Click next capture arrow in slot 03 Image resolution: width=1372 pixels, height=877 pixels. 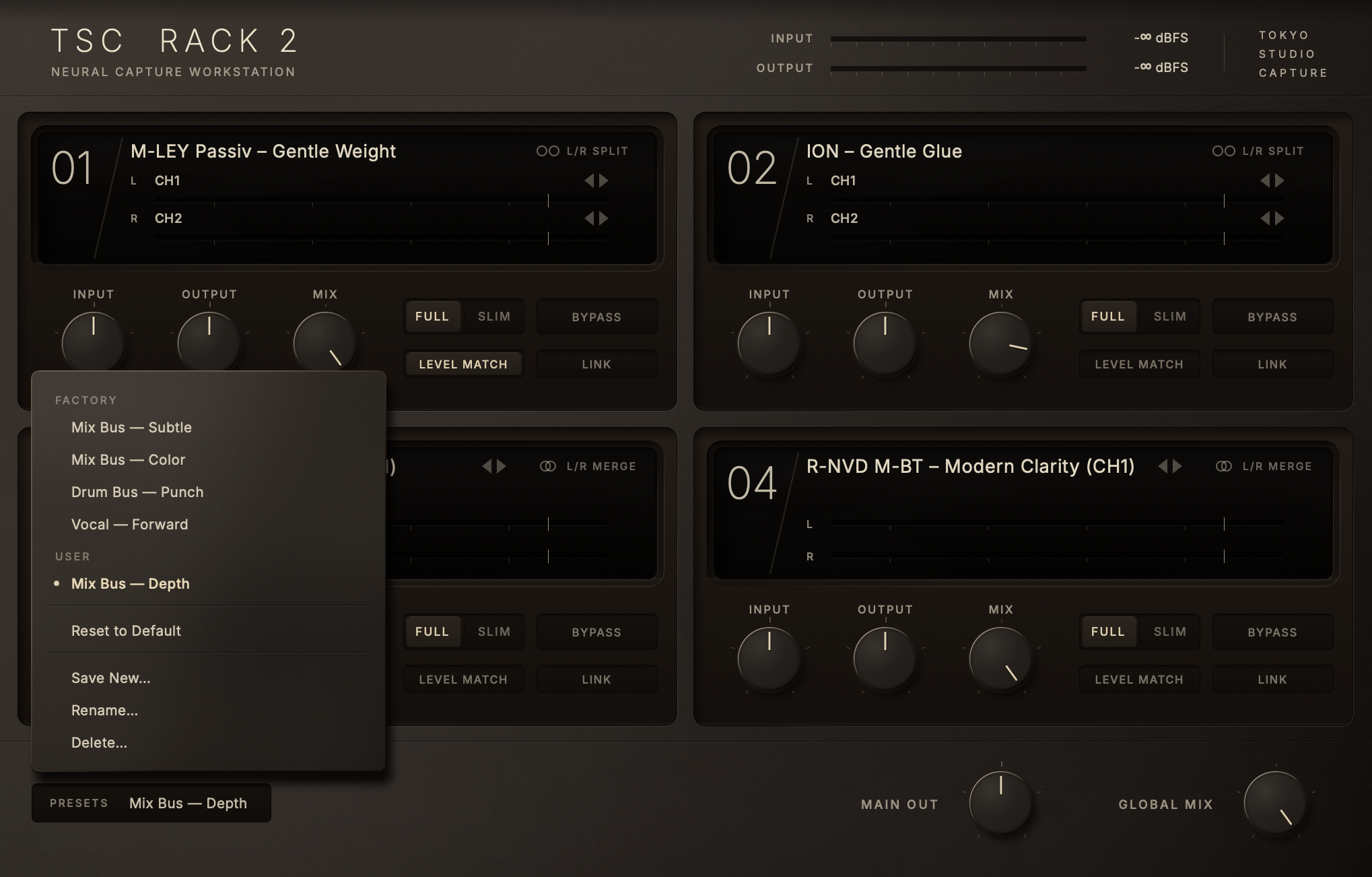(x=502, y=466)
